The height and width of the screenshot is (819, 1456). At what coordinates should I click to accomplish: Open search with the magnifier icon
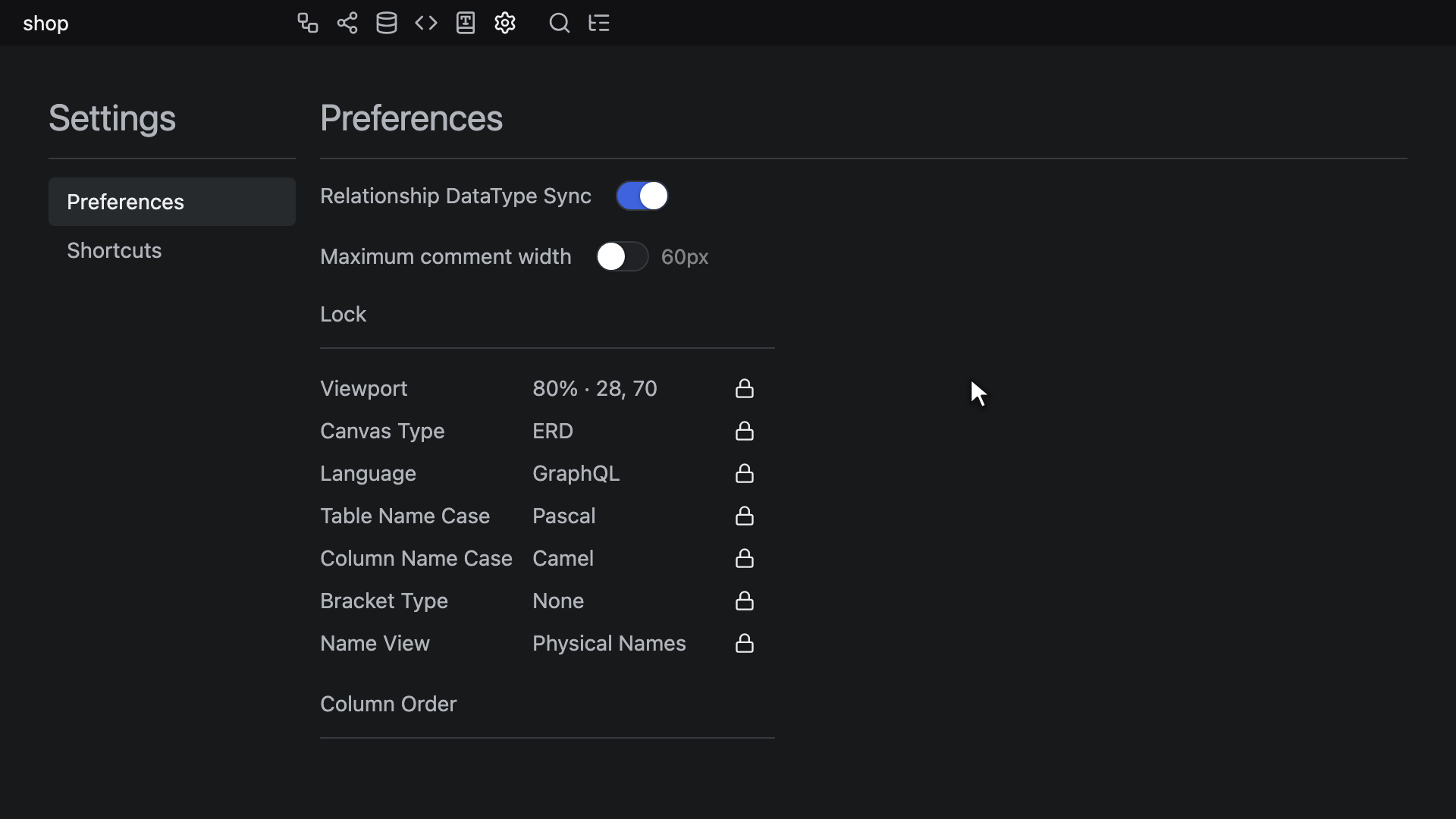(560, 23)
